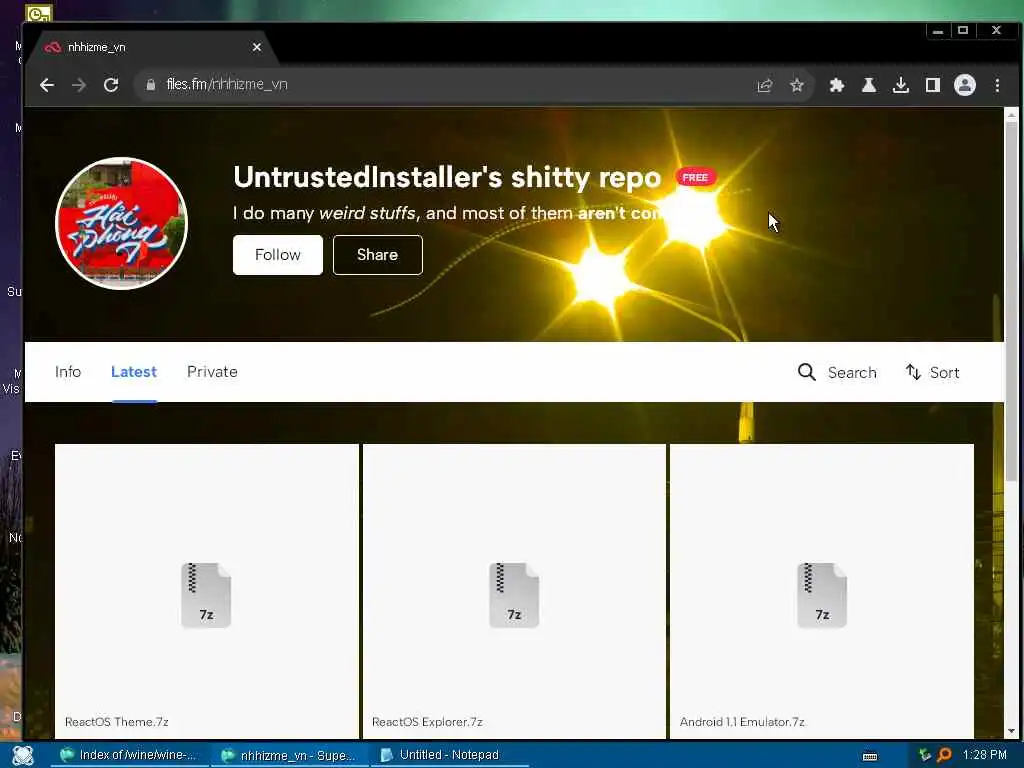Click the Search magnifier icon

[807, 372]
